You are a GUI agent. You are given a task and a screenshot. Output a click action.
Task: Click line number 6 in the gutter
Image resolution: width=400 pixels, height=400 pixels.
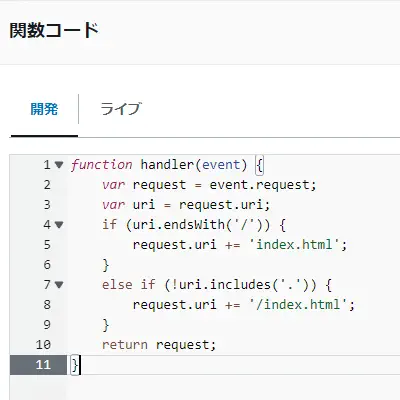(47, 265)
